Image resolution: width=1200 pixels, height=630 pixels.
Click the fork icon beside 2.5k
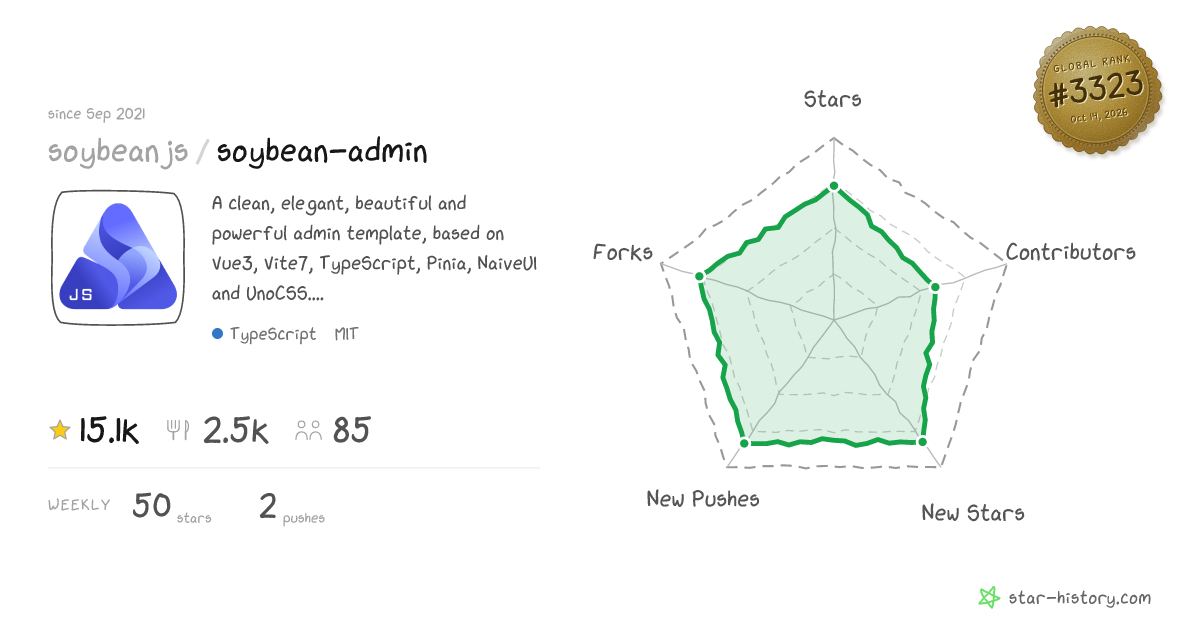coord(178,431)
